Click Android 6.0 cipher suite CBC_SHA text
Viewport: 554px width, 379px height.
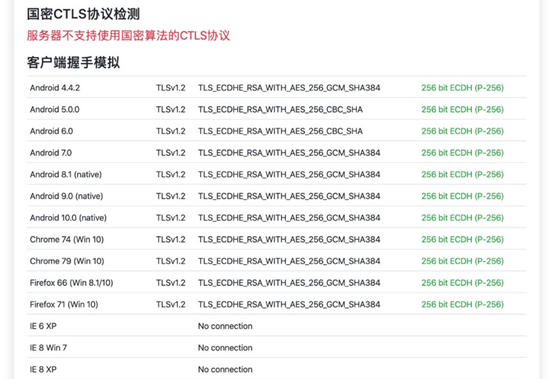pos(280,131)
